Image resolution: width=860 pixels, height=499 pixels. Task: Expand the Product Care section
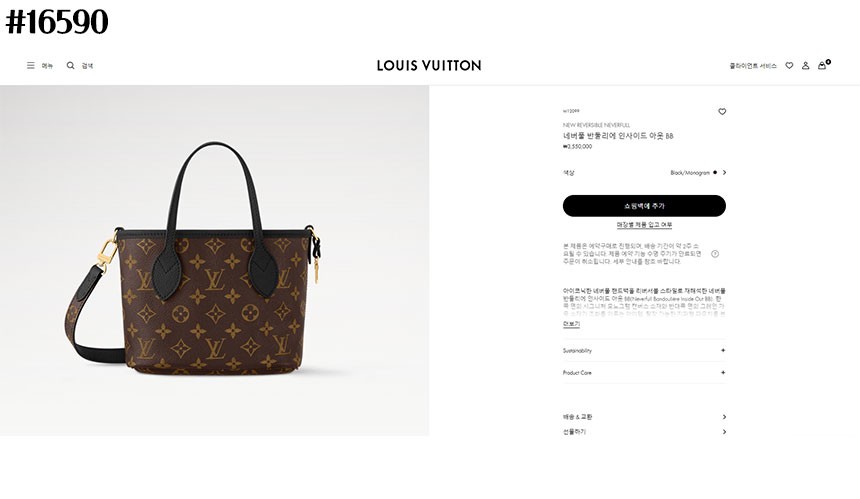click(x=644, y=372)
